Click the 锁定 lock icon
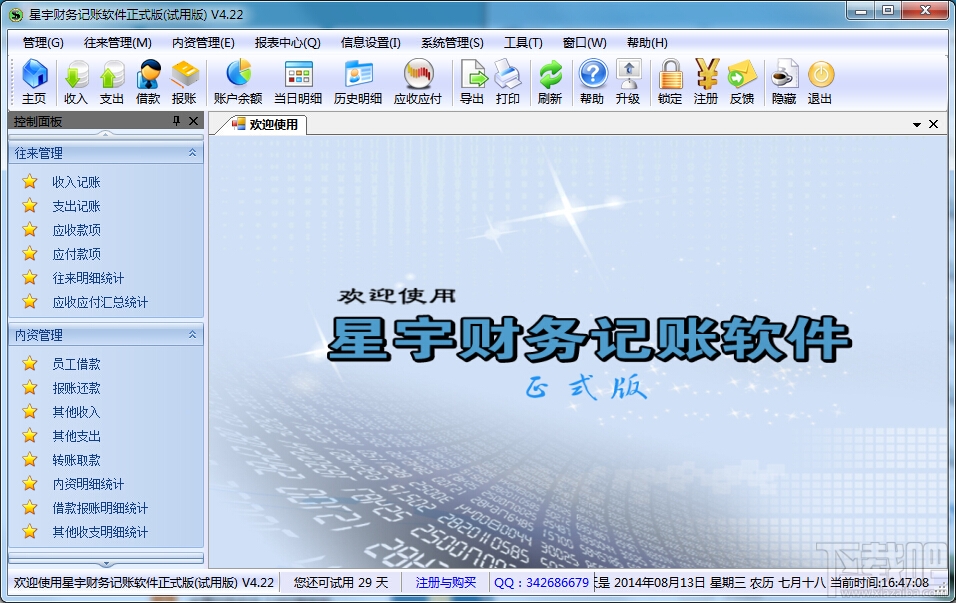 (670, 82)
